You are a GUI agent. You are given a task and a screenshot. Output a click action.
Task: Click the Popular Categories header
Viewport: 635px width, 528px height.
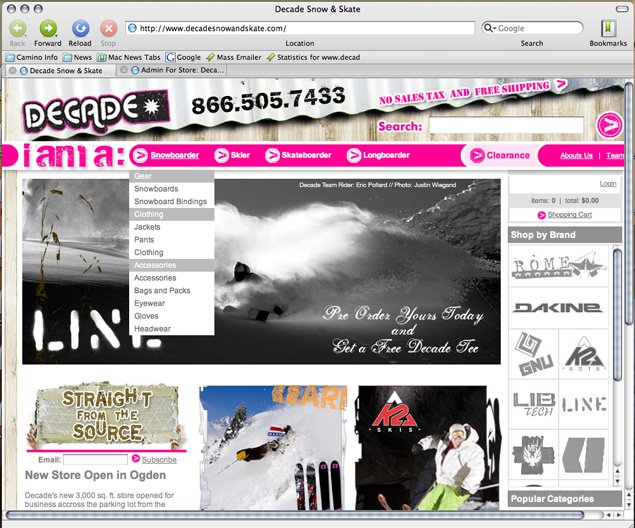[565, 498]
